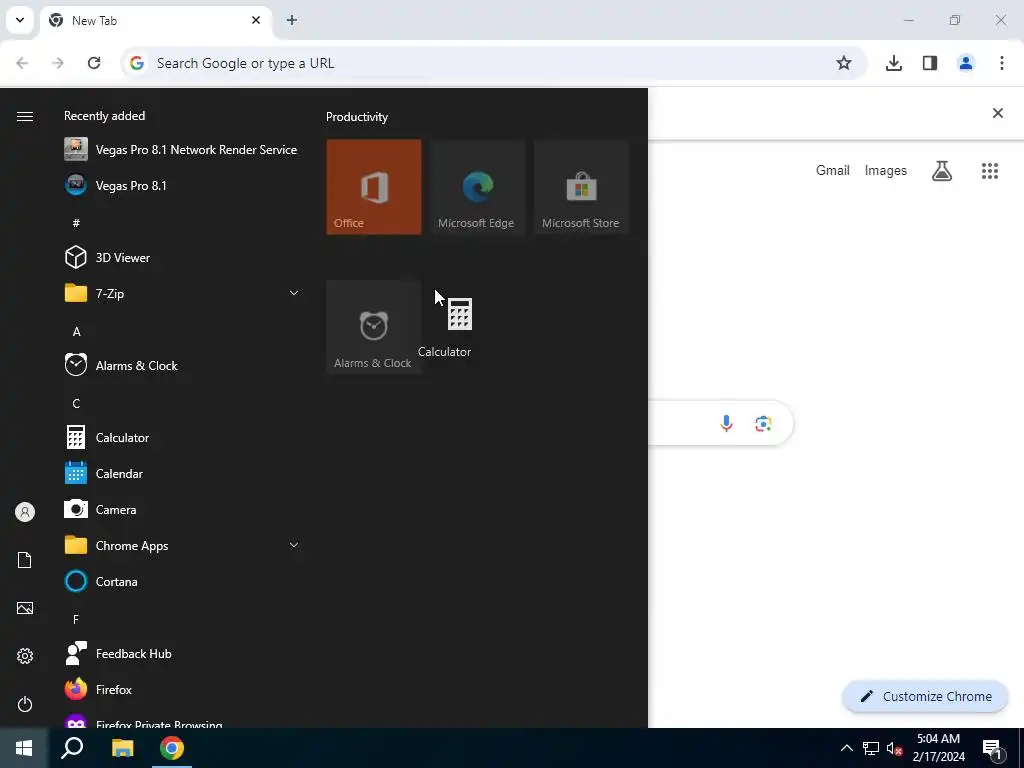Image resolution: width=1024 pixels, height=768 pixels.
Task: Expand the Start menu hamburger button
Action: [x=25, y=116]
